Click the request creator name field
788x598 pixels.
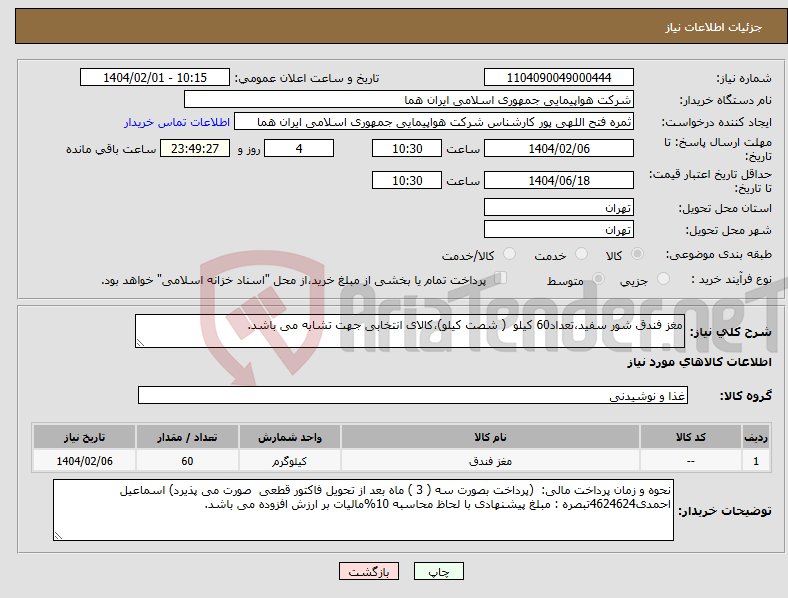434,122
